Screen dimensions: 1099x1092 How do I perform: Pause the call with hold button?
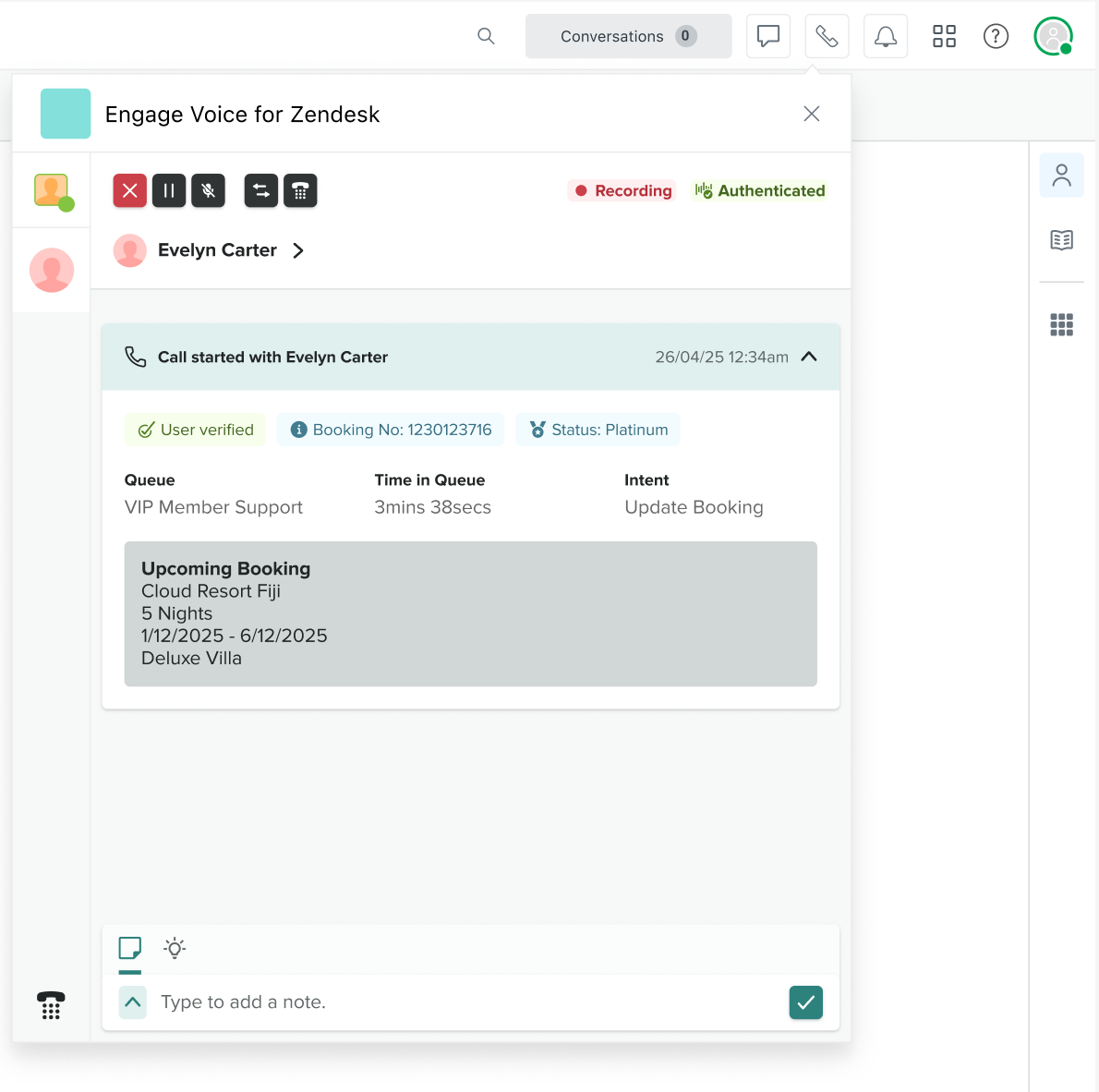pos(169,190)
